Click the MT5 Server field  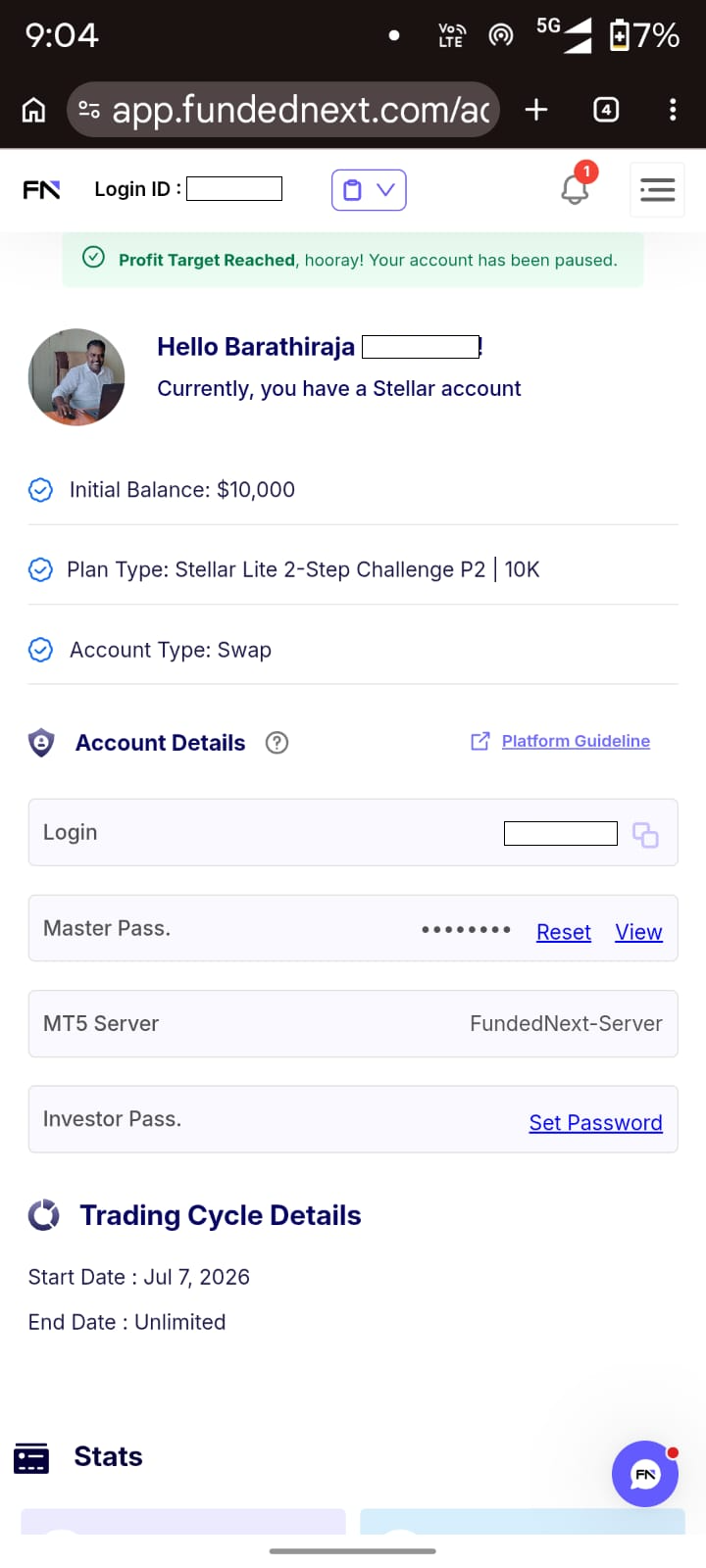[353, 1023]
